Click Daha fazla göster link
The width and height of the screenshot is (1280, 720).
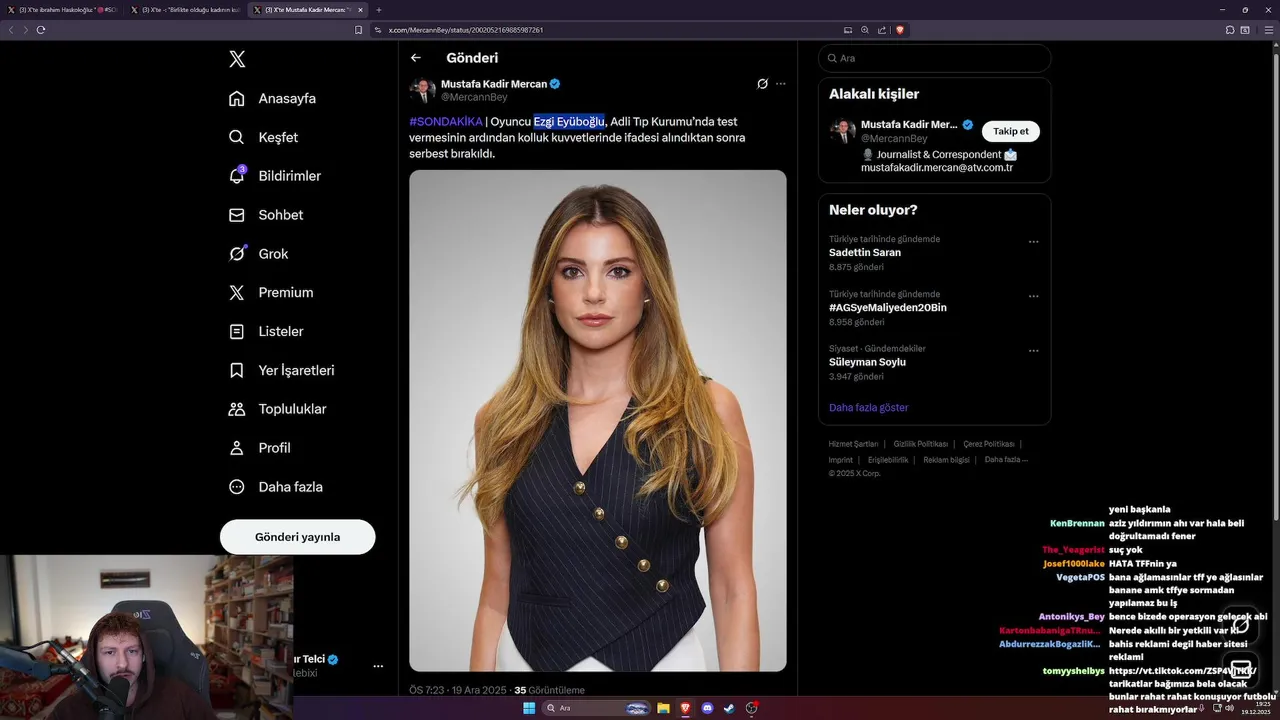[869, 408]
